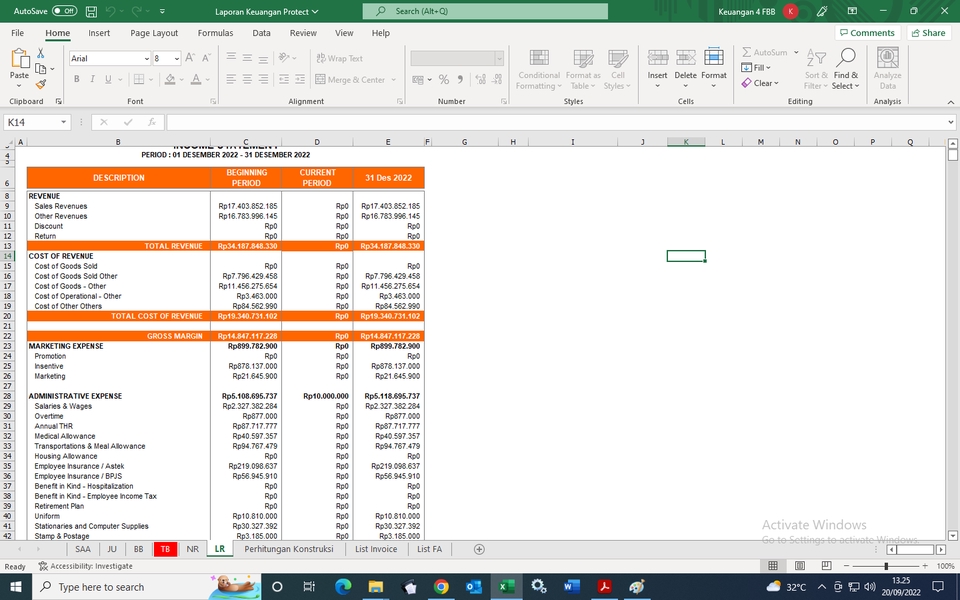Image resolution: width=960 pixels, height=600 pixels.
Task: Click Increase Decimal icon
Action: coord(481,80)
